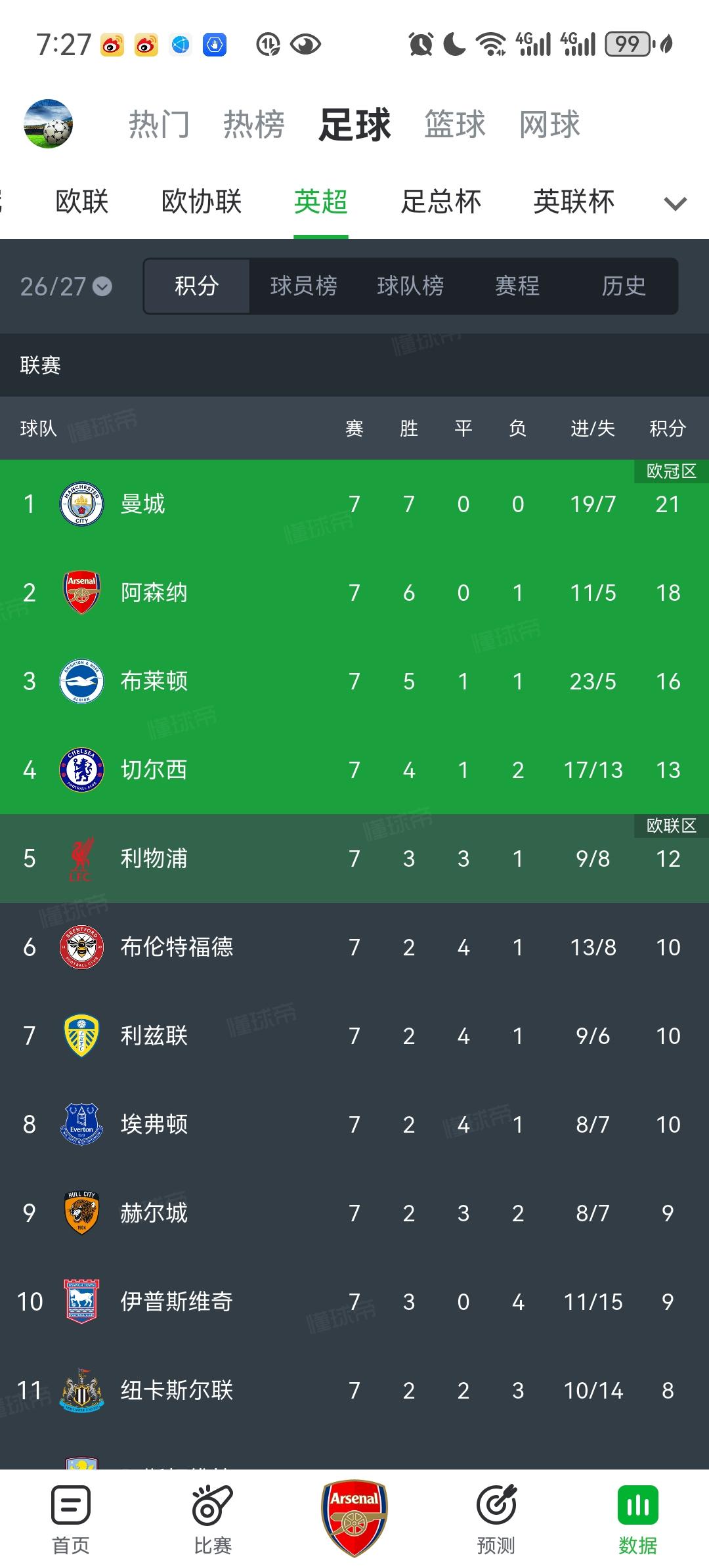The image size is (709, 1568).
Task: Tap the Brighton club badge
Action: (81, 682)
